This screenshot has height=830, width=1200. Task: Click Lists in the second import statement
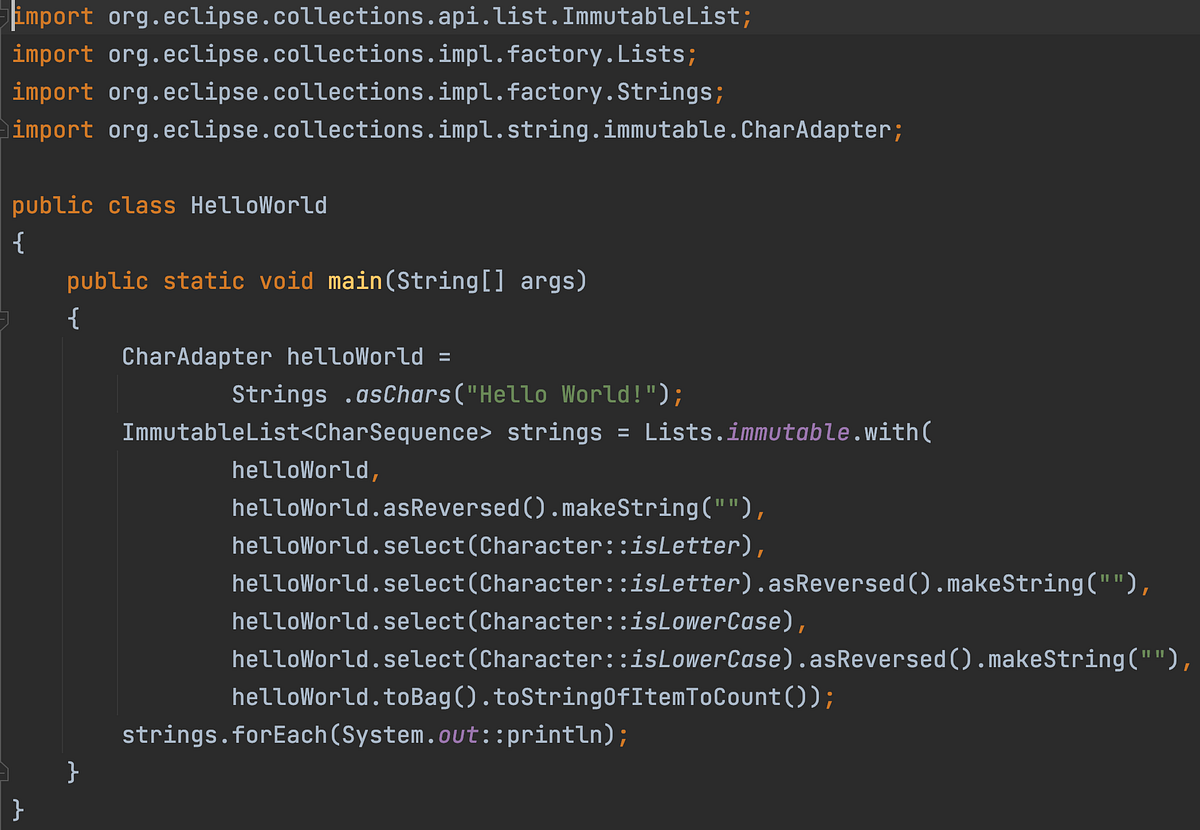coord(651,54)
